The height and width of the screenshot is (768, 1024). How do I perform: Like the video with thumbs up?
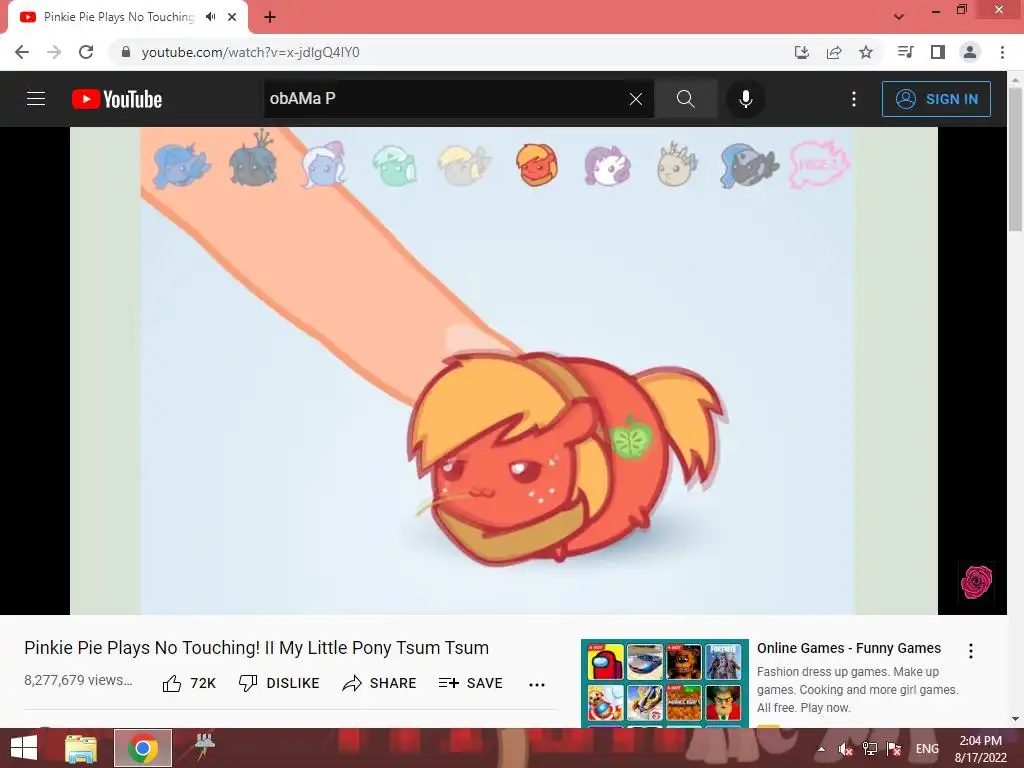click(x=189, y=683)
